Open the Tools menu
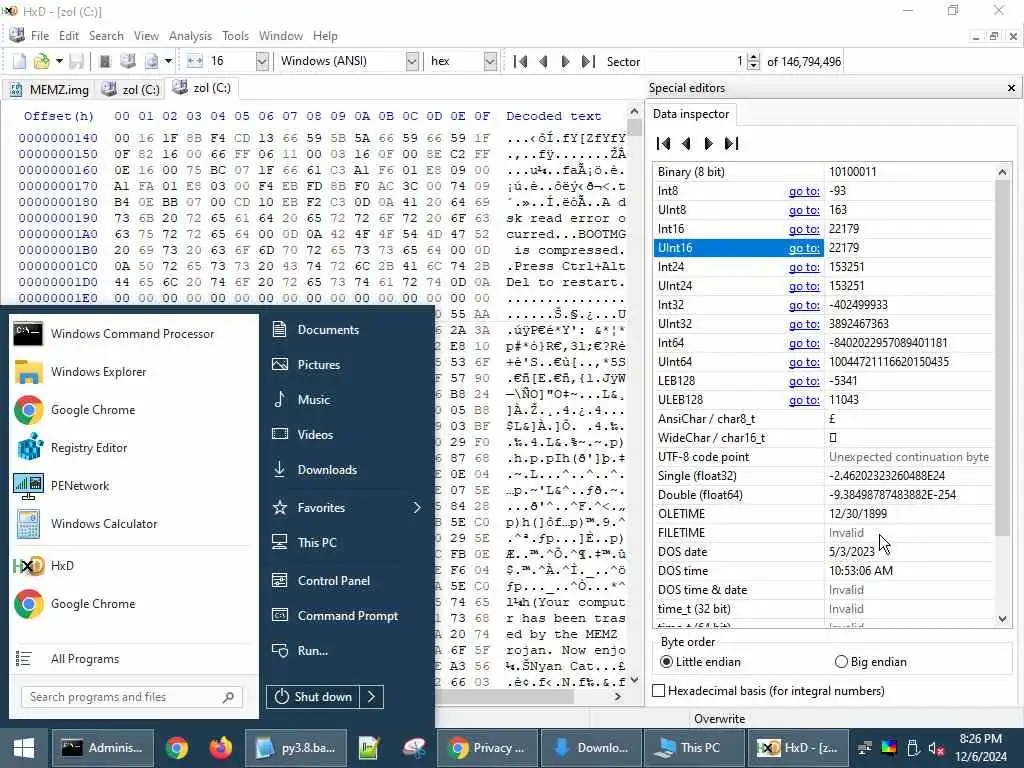The width and height of the screenshot is (1024, 768). click(x=235, y=36)
